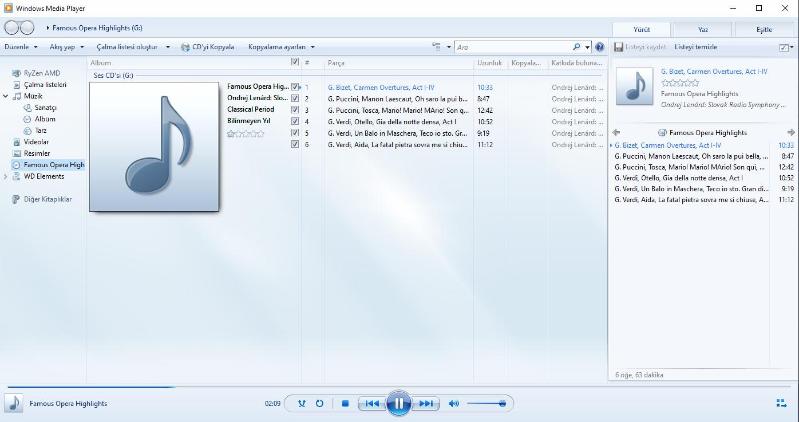
Task: Rate the current song with right pane stars
Action: coord(680,83)
